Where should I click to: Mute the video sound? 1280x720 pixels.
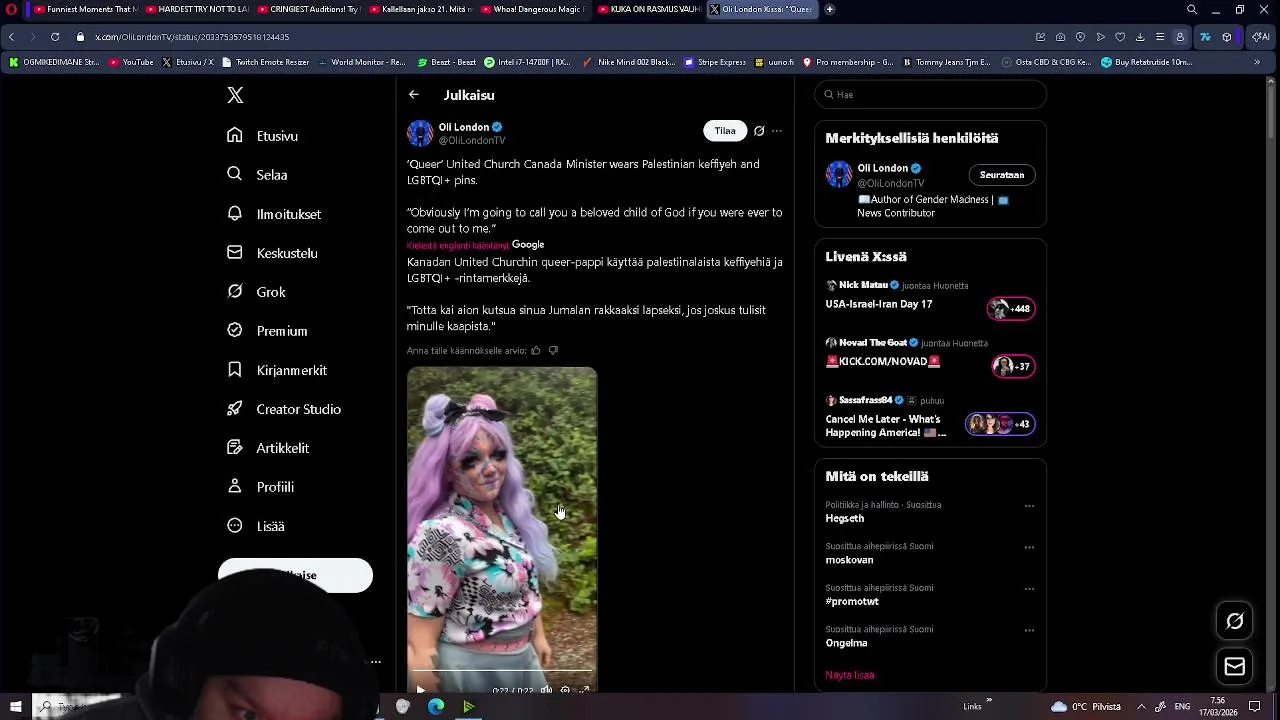point(546,689)
